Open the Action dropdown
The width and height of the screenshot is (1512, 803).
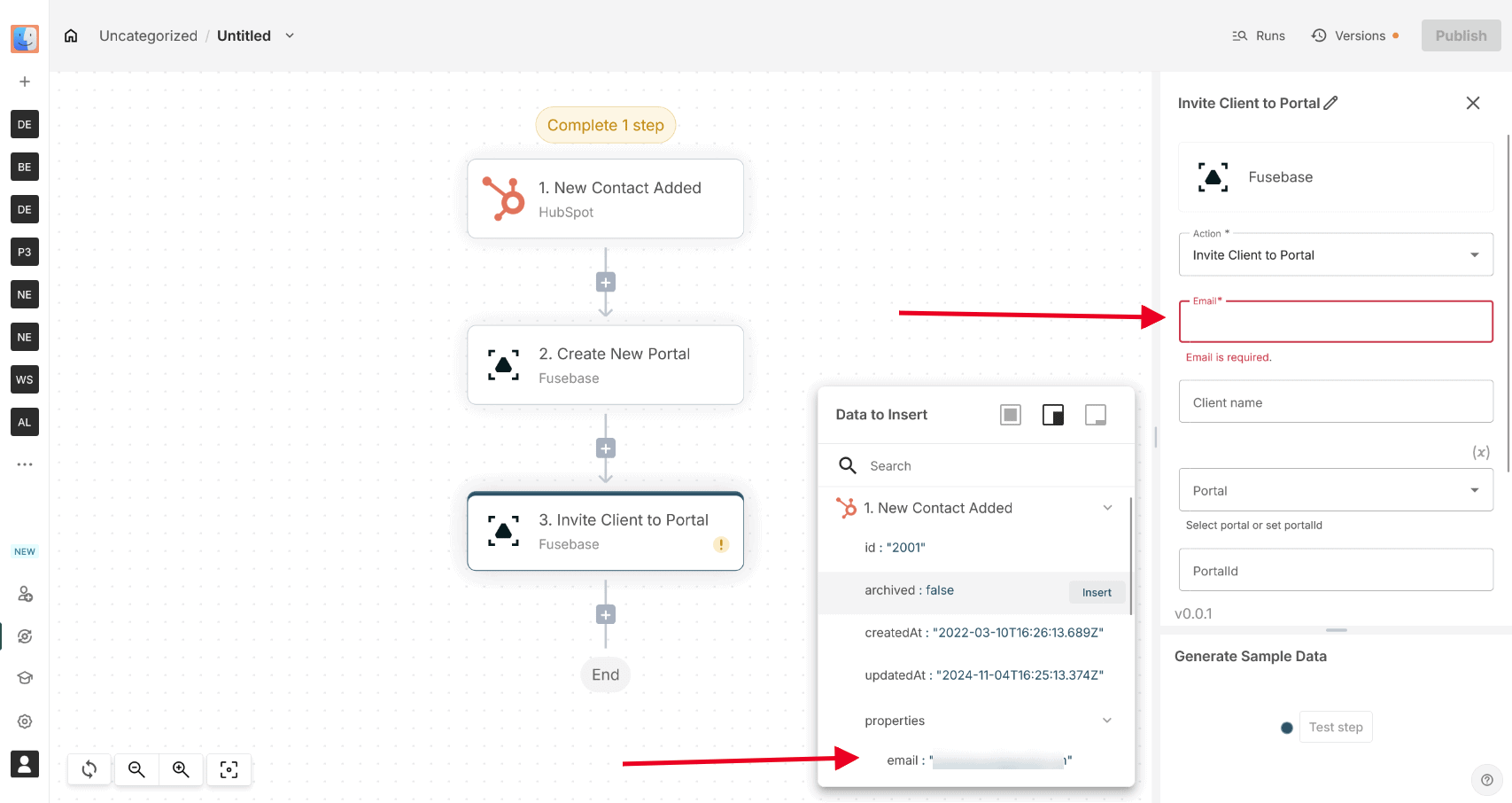click(x=1336, y=255)
